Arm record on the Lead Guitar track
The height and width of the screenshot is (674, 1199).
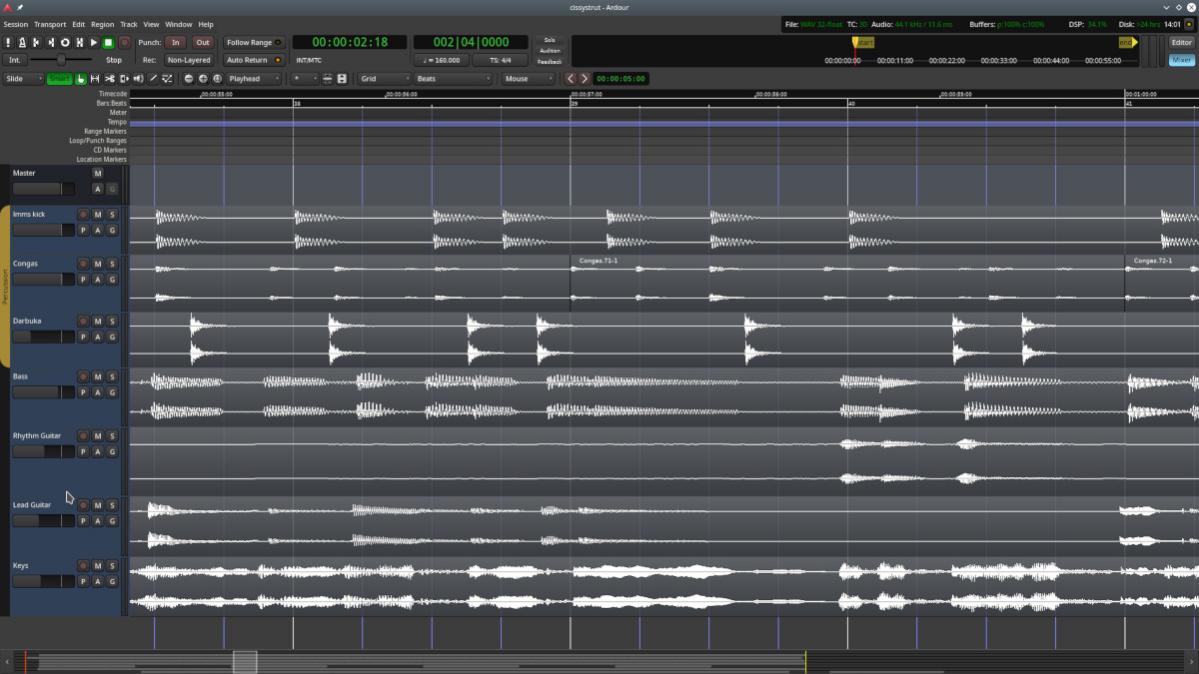coord(84,506)
